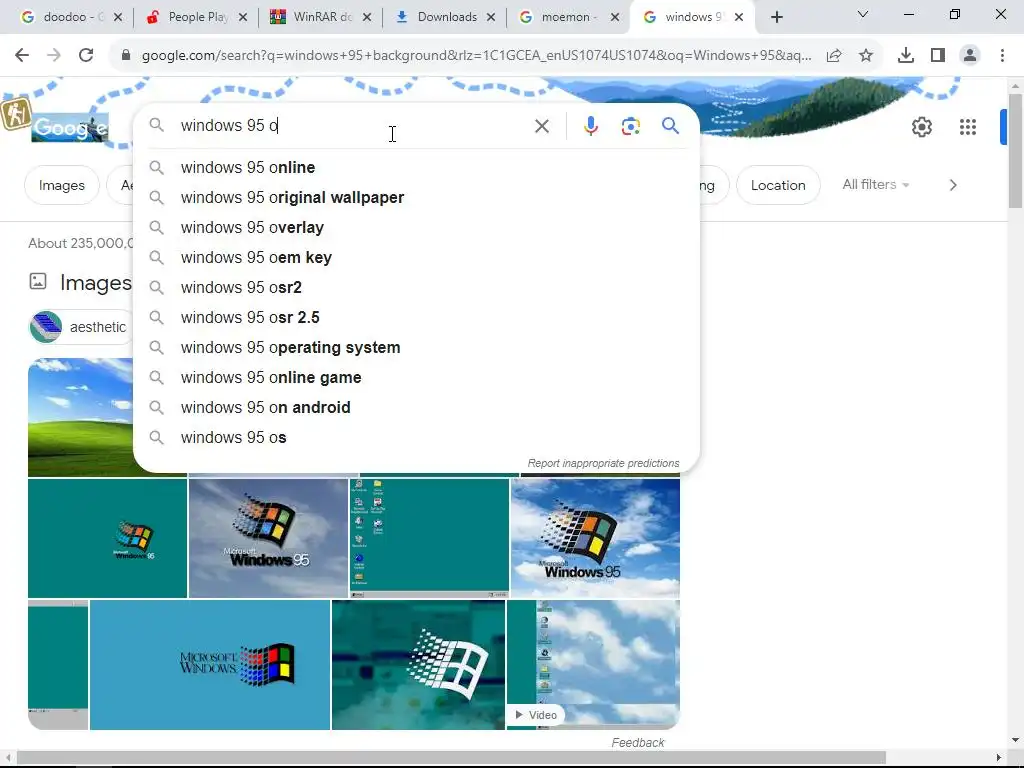Click the Feedback link below images
1024x768 pixels.
[x=637, y=743]
